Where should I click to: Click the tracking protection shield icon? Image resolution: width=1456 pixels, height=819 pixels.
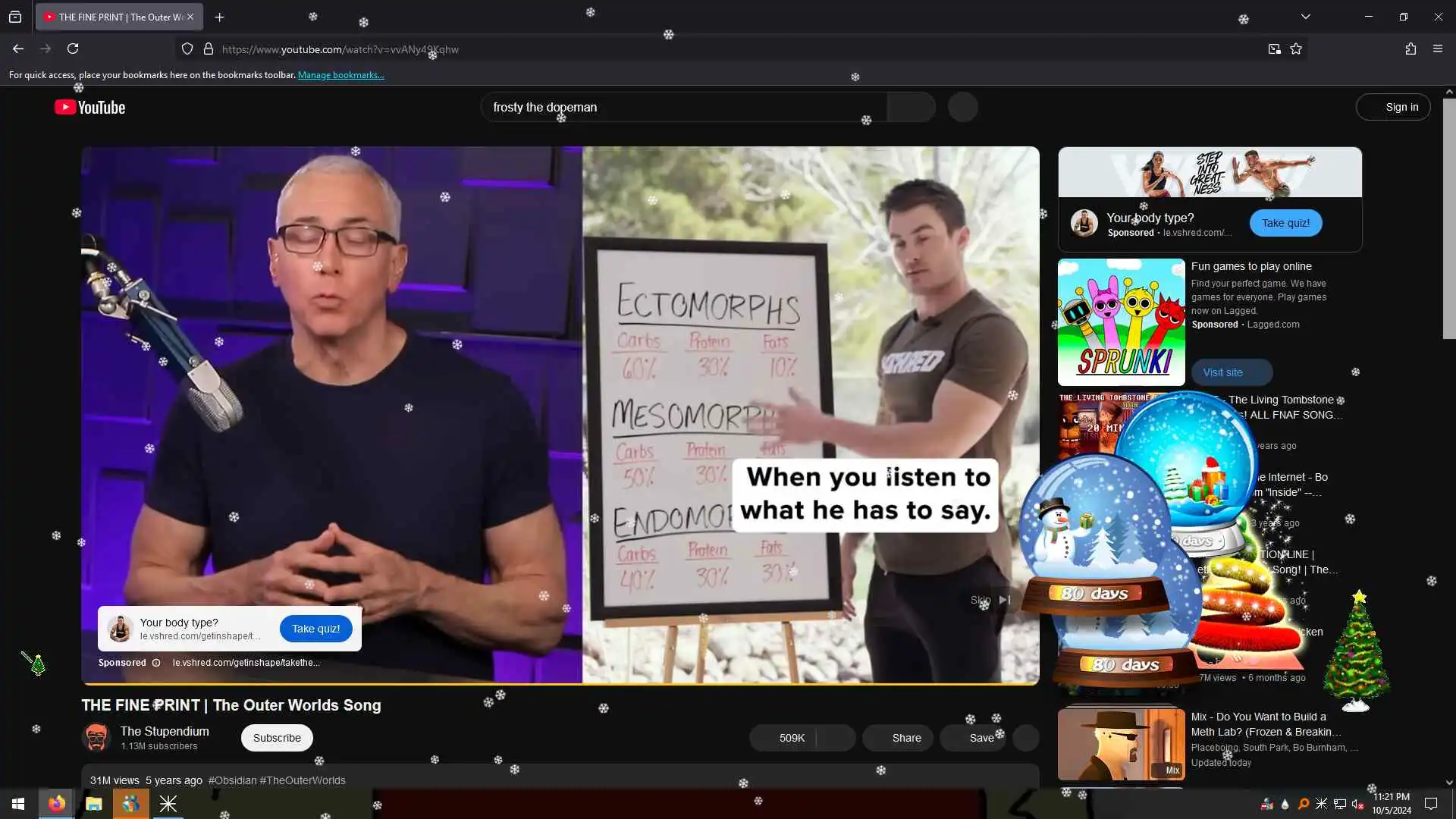187,49
